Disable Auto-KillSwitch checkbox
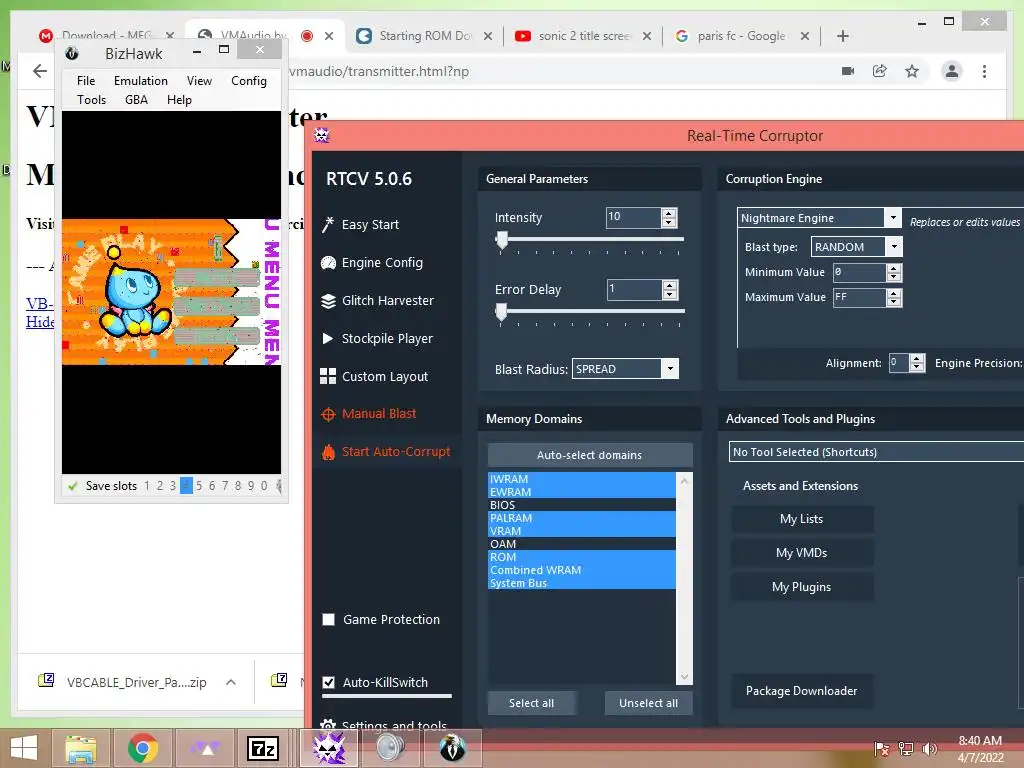1024x768 pixels. click(328, 682)
